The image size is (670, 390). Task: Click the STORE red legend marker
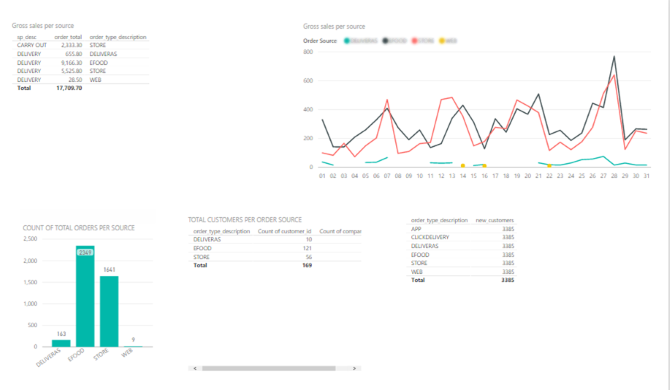tap(414, 41)
